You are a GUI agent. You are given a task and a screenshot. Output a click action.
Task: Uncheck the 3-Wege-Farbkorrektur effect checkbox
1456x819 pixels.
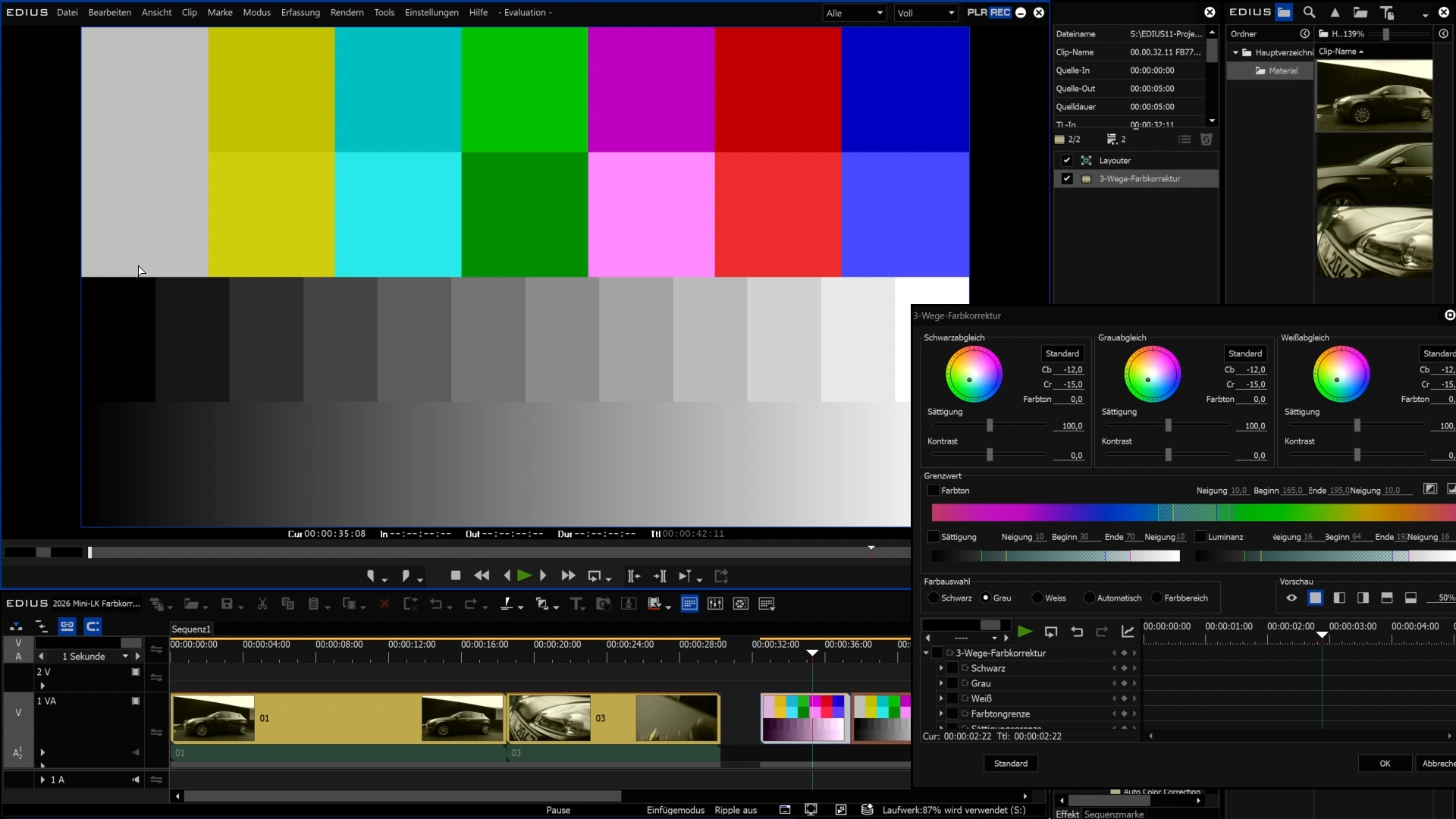point(1067,179)
